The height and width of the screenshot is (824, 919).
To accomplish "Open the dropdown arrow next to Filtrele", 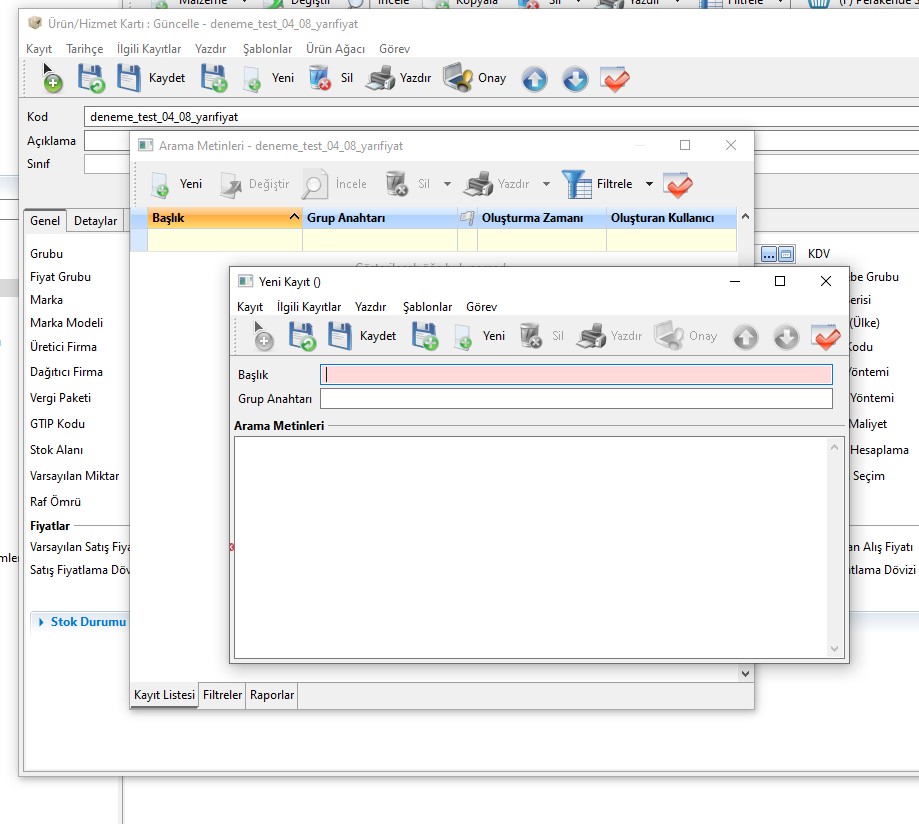I will pos(649,184).
